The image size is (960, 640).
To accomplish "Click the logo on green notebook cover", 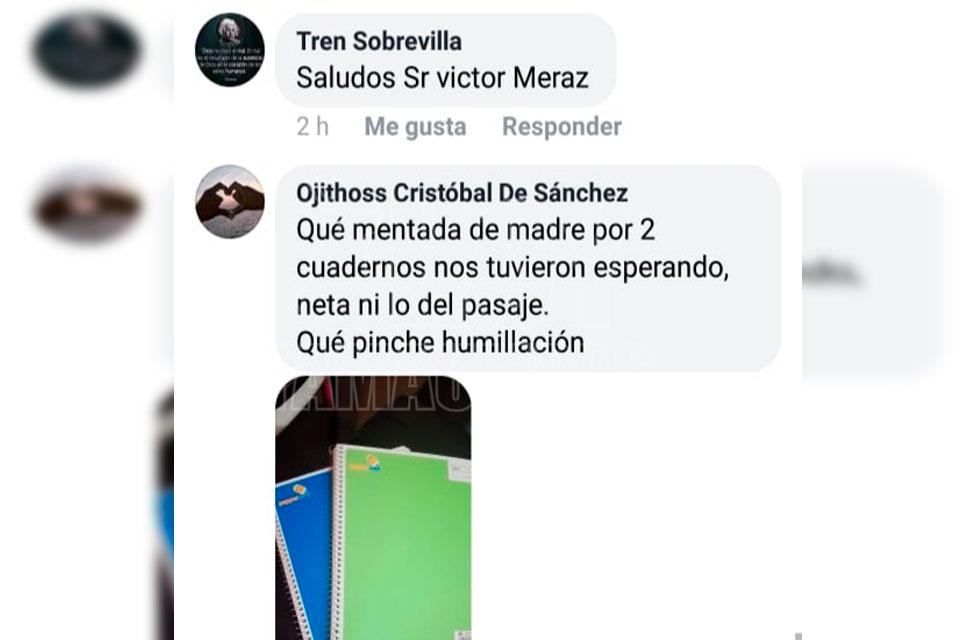I will pyautogui.click(x=365, y=464).
